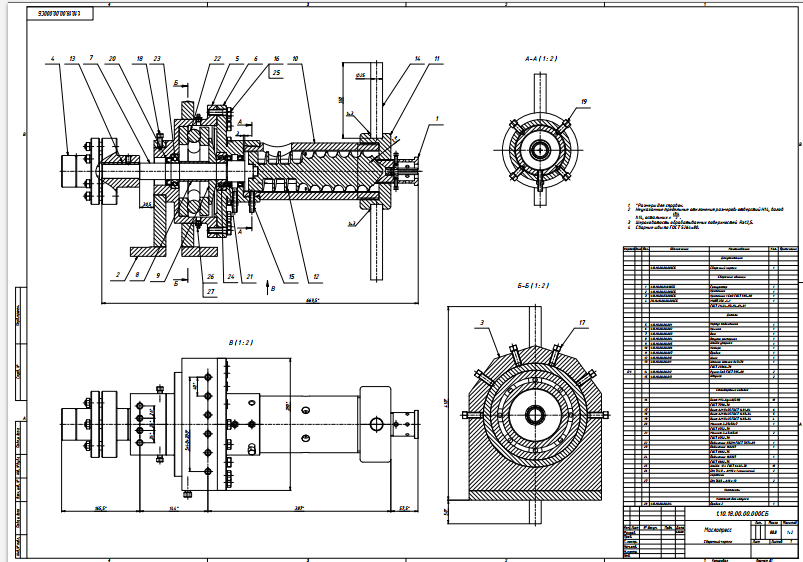Click part callout number 1 at right

tap(437, 119)
